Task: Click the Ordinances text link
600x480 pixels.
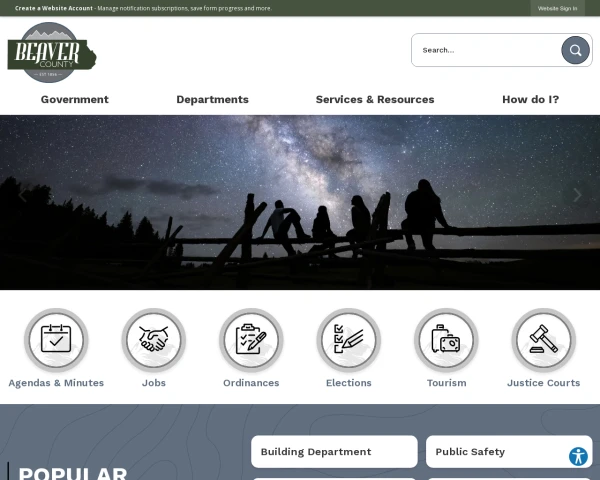Action: tap(251, 383)
